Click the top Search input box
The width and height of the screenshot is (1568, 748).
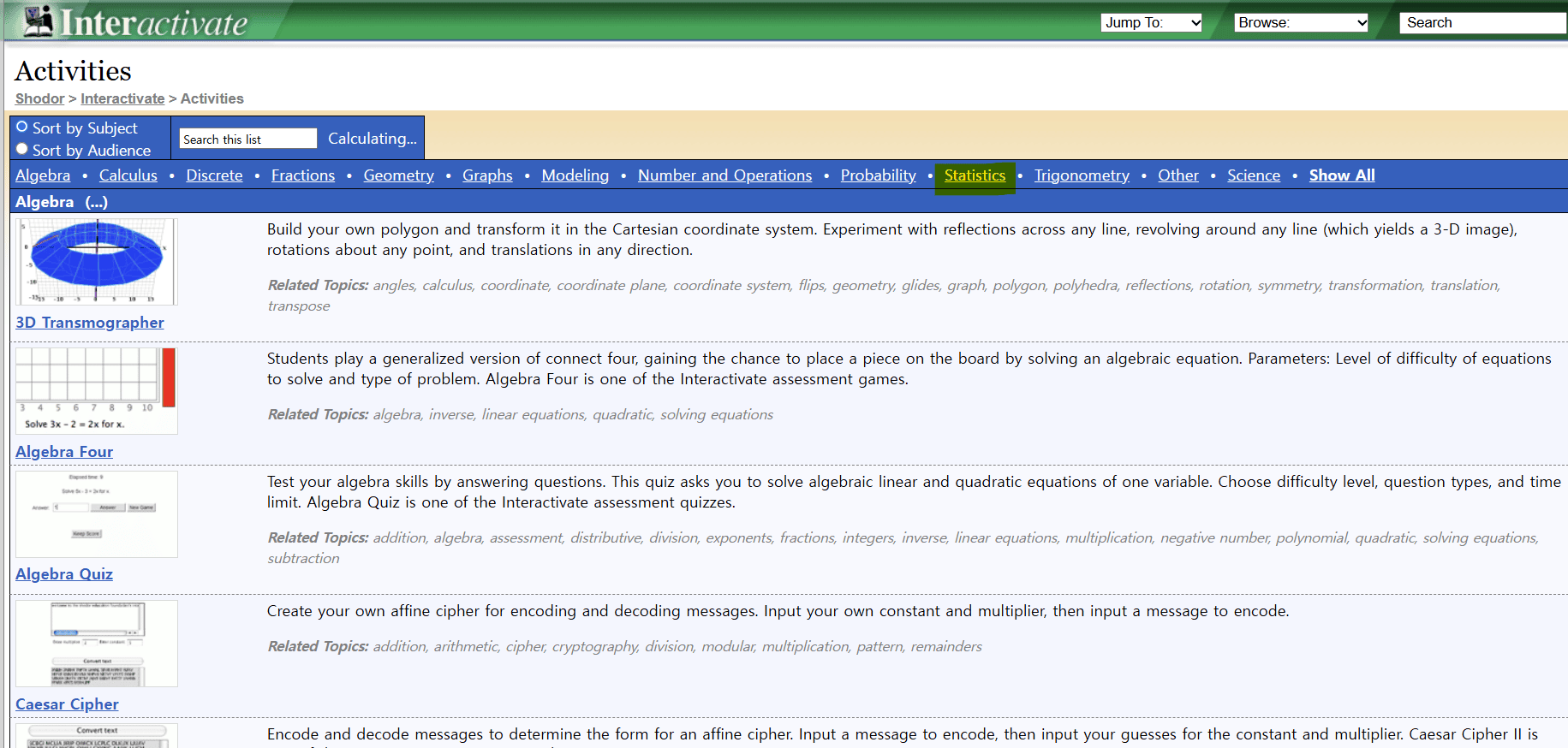[x=1482, y=23]
